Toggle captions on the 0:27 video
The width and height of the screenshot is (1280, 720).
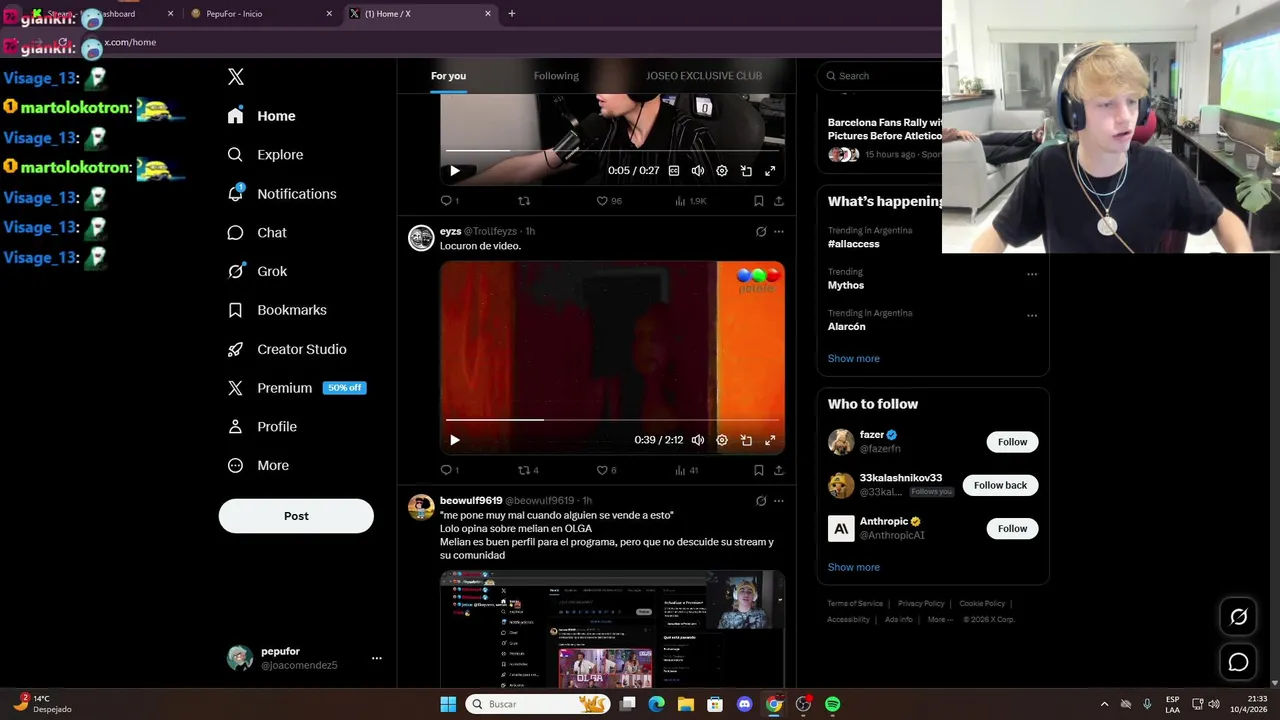[x=674, y=171]
